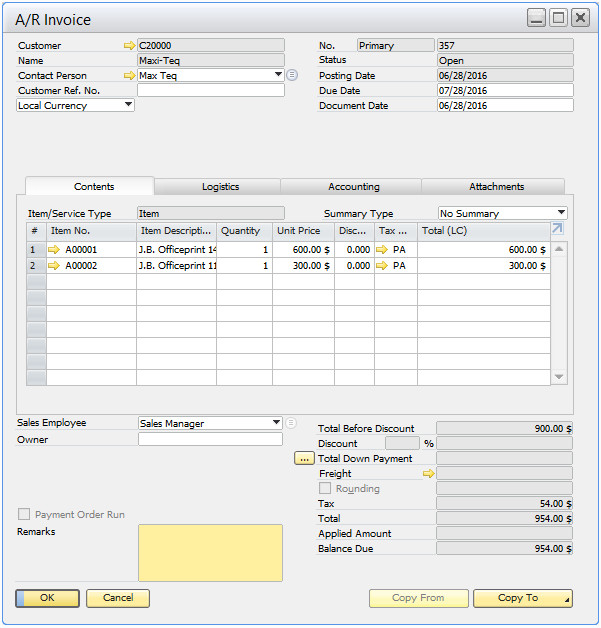Viewport: 601px width, 628px height.
Task: Open the Sales Employee dropdown
Action: (x=276, y=423)
